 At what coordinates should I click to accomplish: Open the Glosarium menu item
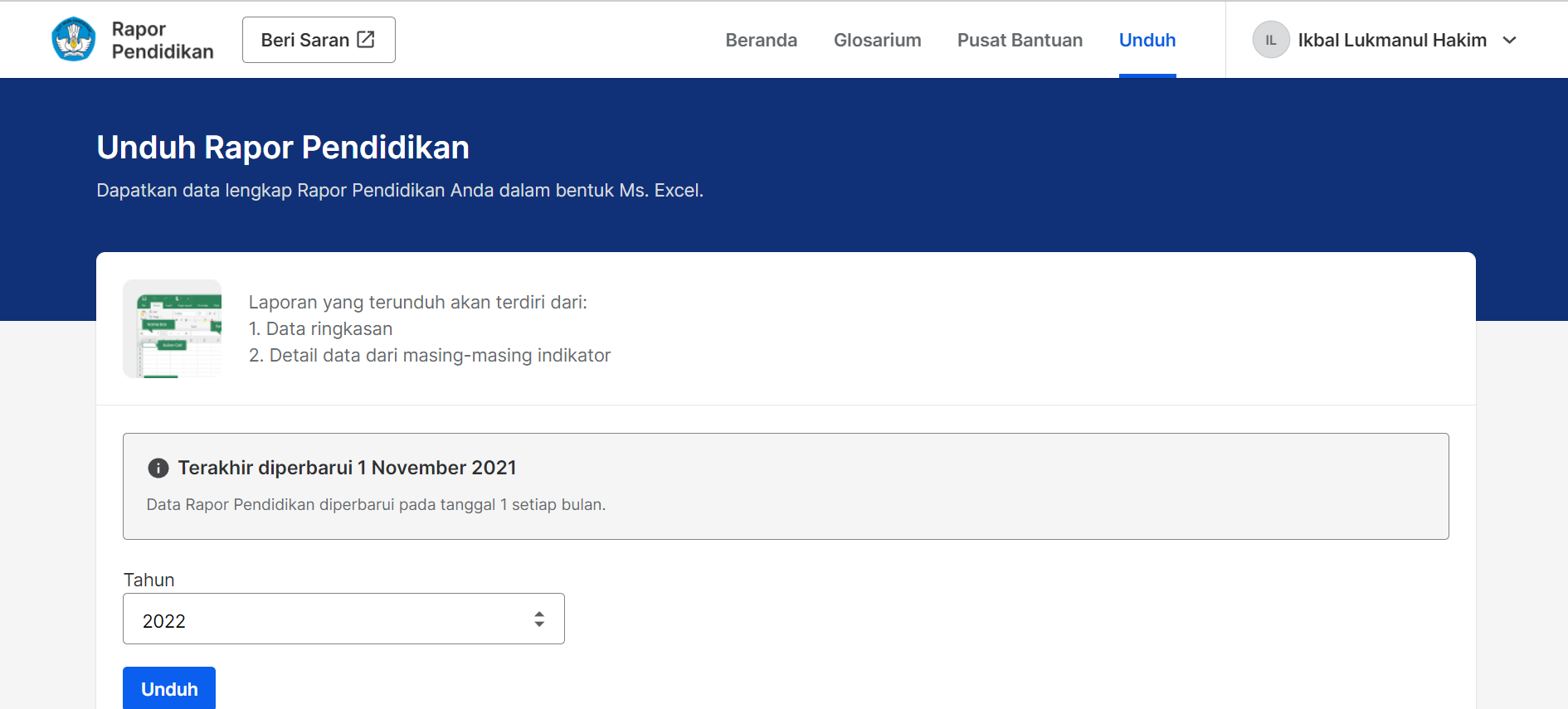877,40
